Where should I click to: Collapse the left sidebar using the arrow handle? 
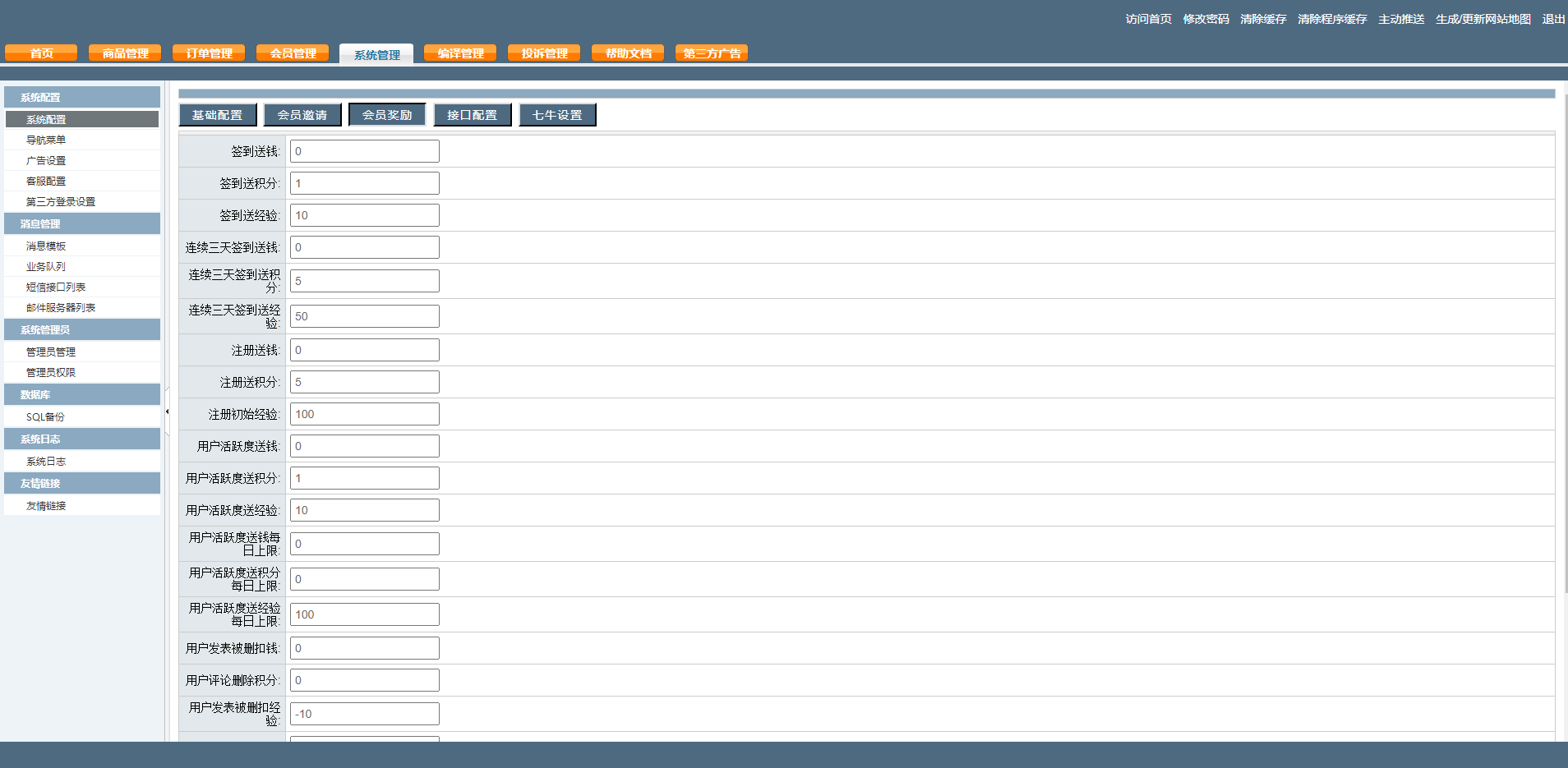click(x=167, y=412)
